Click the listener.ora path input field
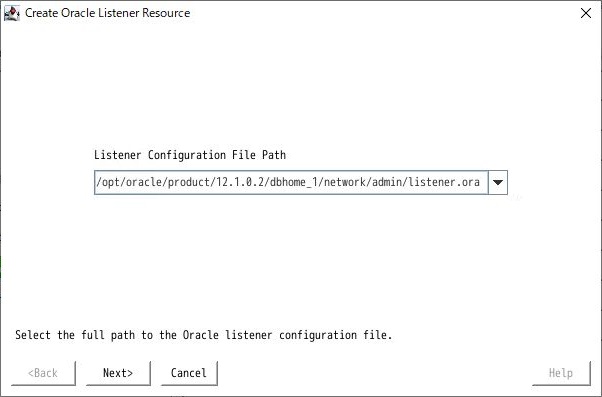Viewport: 602px width, 397px height. click(x=291, y=182)
